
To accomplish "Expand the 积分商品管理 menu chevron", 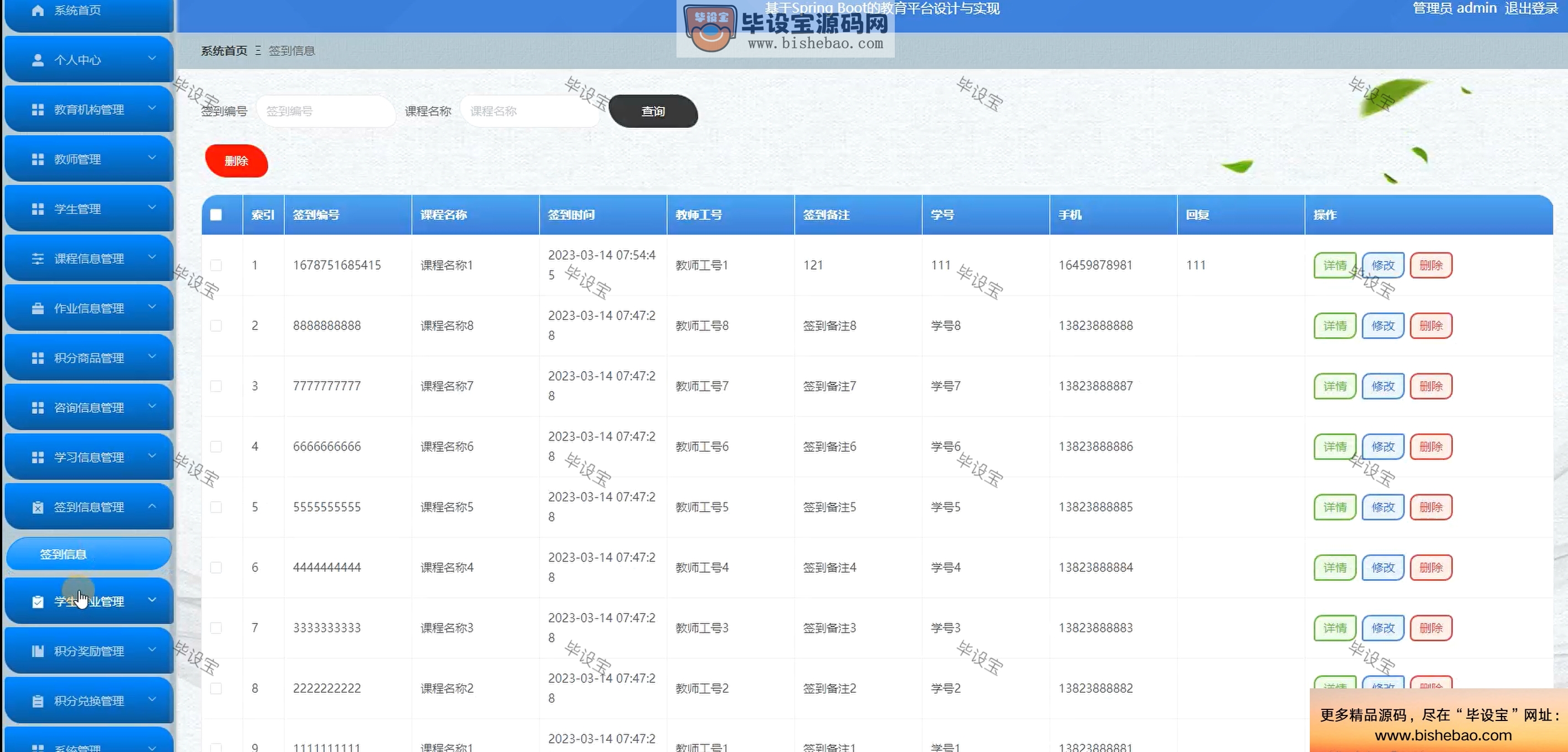I will click(152, 357).
